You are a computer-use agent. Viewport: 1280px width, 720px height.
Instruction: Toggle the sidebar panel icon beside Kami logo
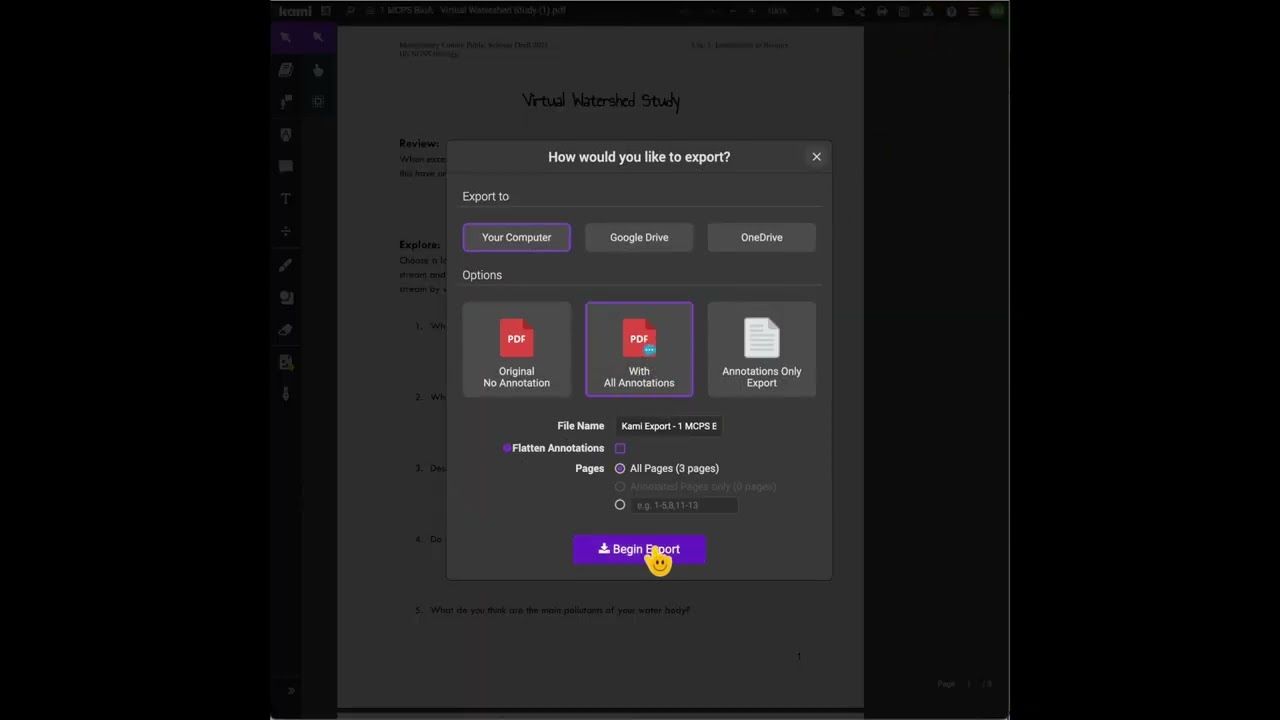point(325,11)
